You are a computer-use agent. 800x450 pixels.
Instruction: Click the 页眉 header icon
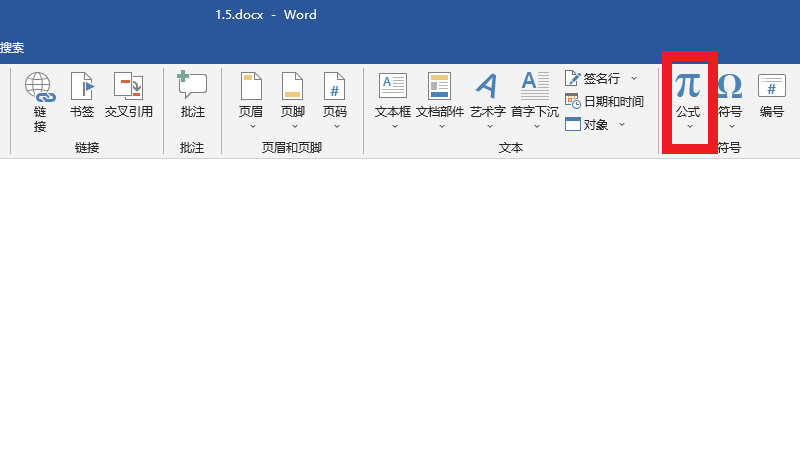251,87
